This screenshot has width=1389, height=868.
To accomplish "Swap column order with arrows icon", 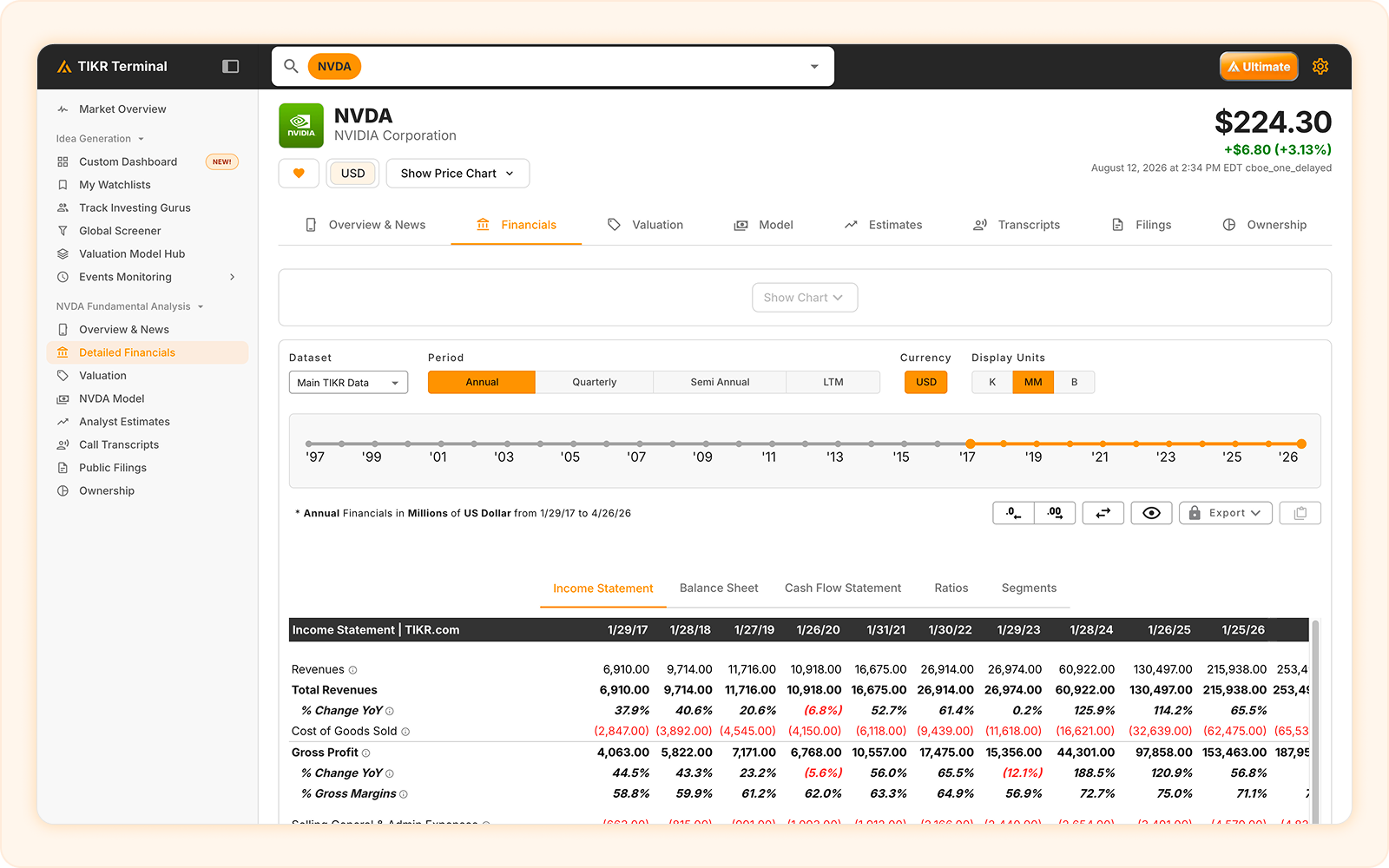I will click(1103, 513).
